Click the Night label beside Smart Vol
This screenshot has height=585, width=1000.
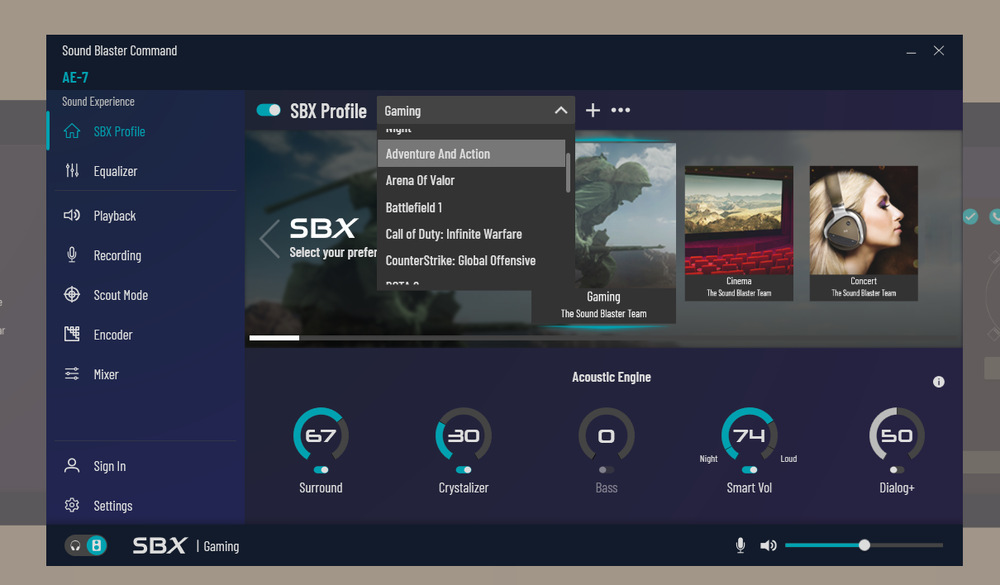point(709,459)
